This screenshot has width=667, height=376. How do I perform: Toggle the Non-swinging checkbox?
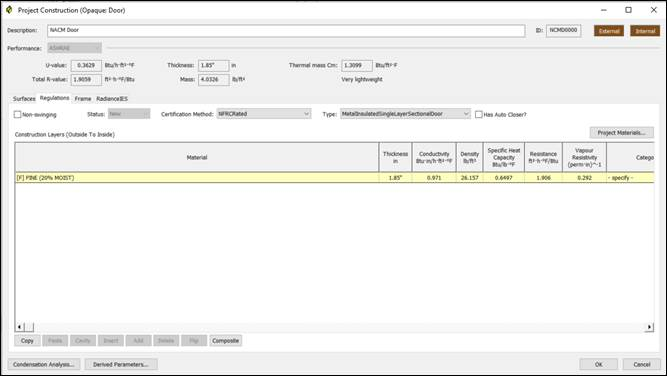tap(17, 114)
